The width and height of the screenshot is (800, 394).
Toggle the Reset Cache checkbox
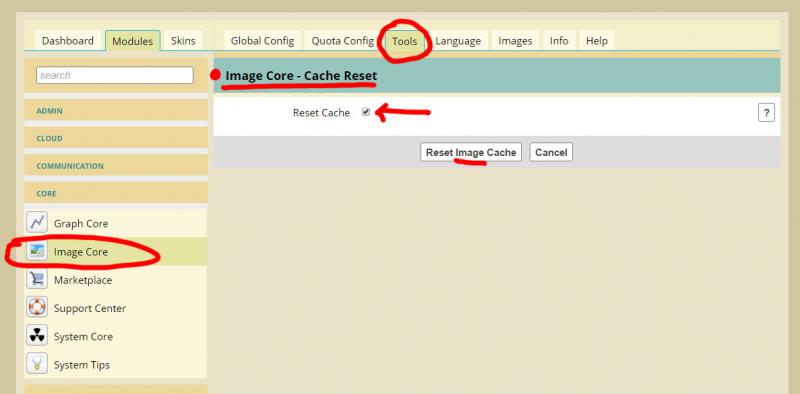(366, 112)
